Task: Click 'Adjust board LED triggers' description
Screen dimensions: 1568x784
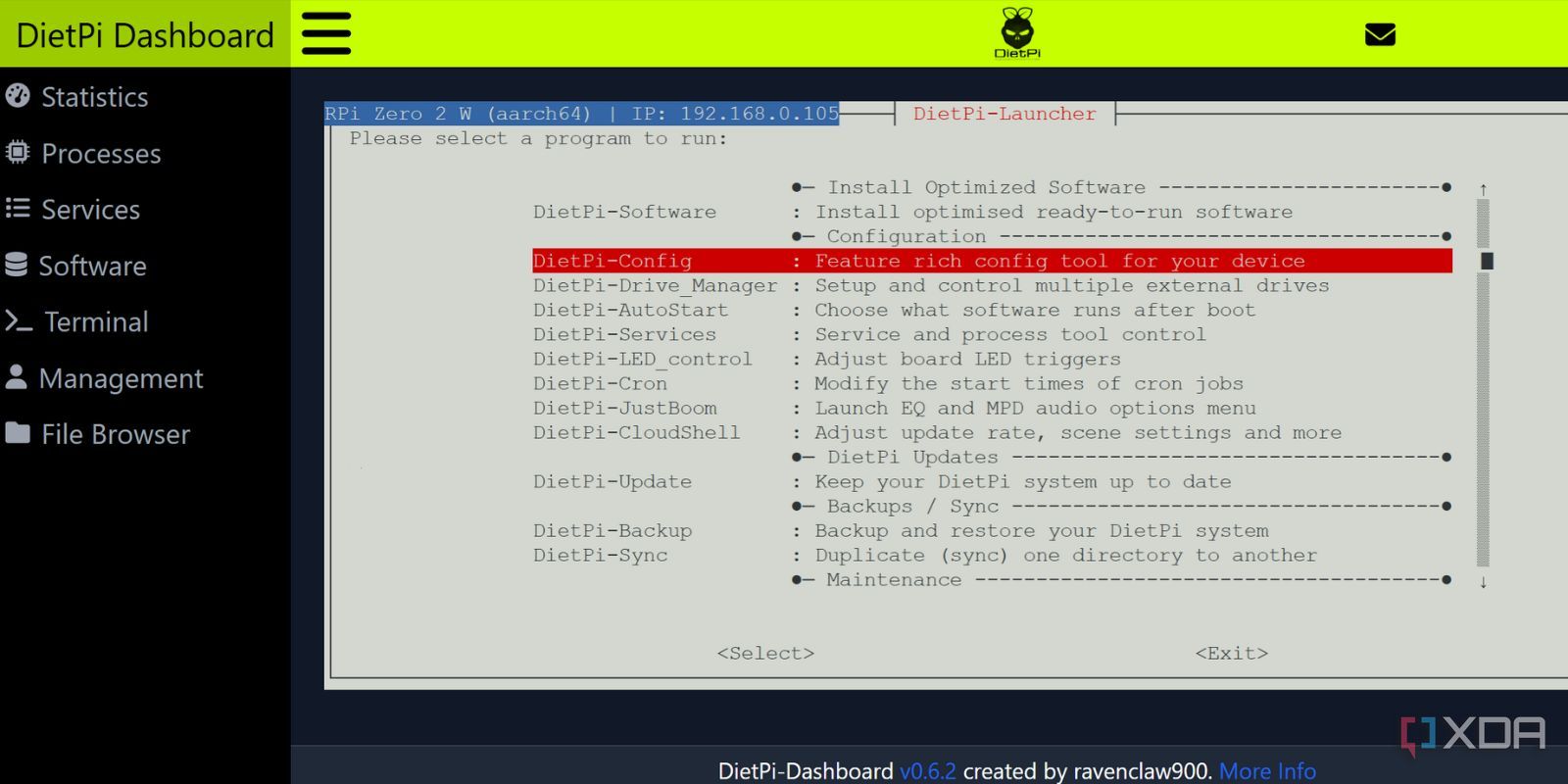Action: coord(967,359)
